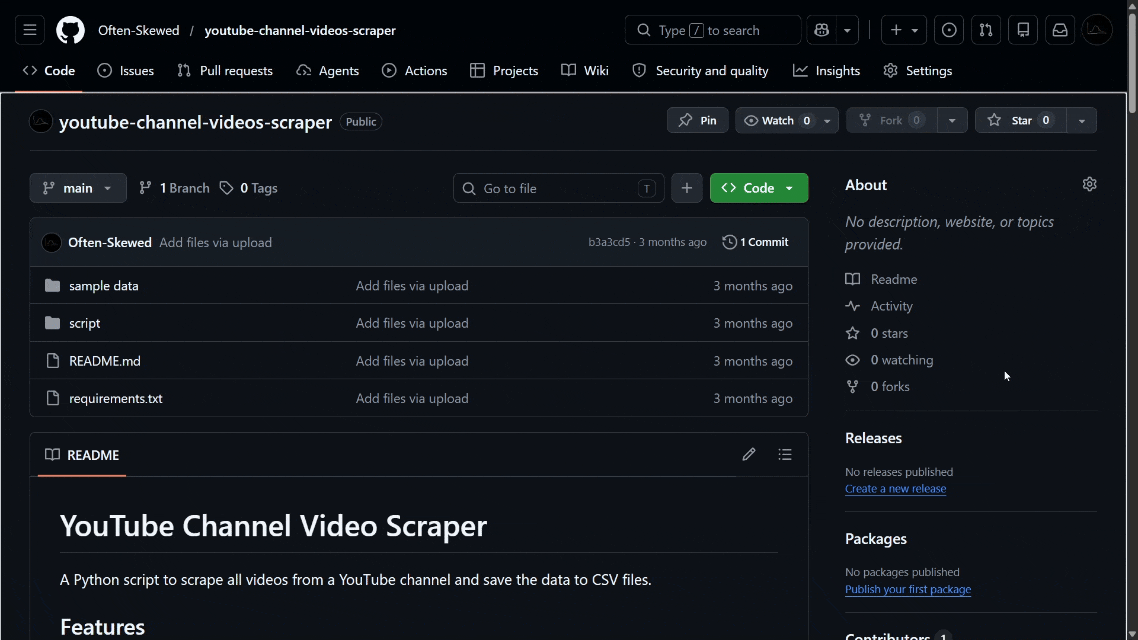The width and height of the screenshot is (1138, 640).
Task: Open the Insights tab
Action: (827, 70)
